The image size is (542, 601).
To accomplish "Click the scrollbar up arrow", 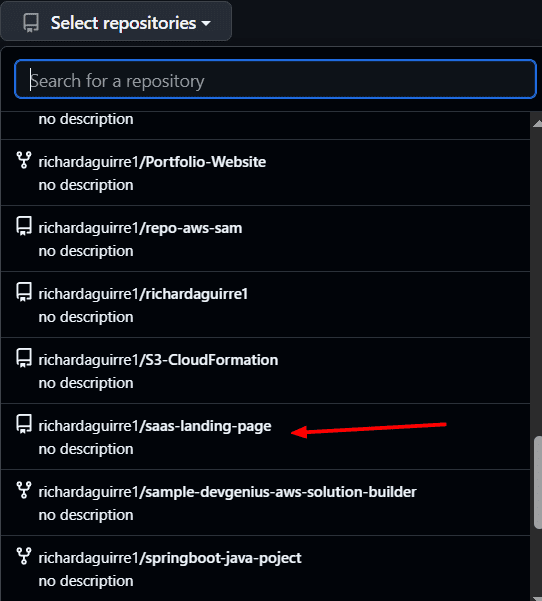I will [538, 123].
